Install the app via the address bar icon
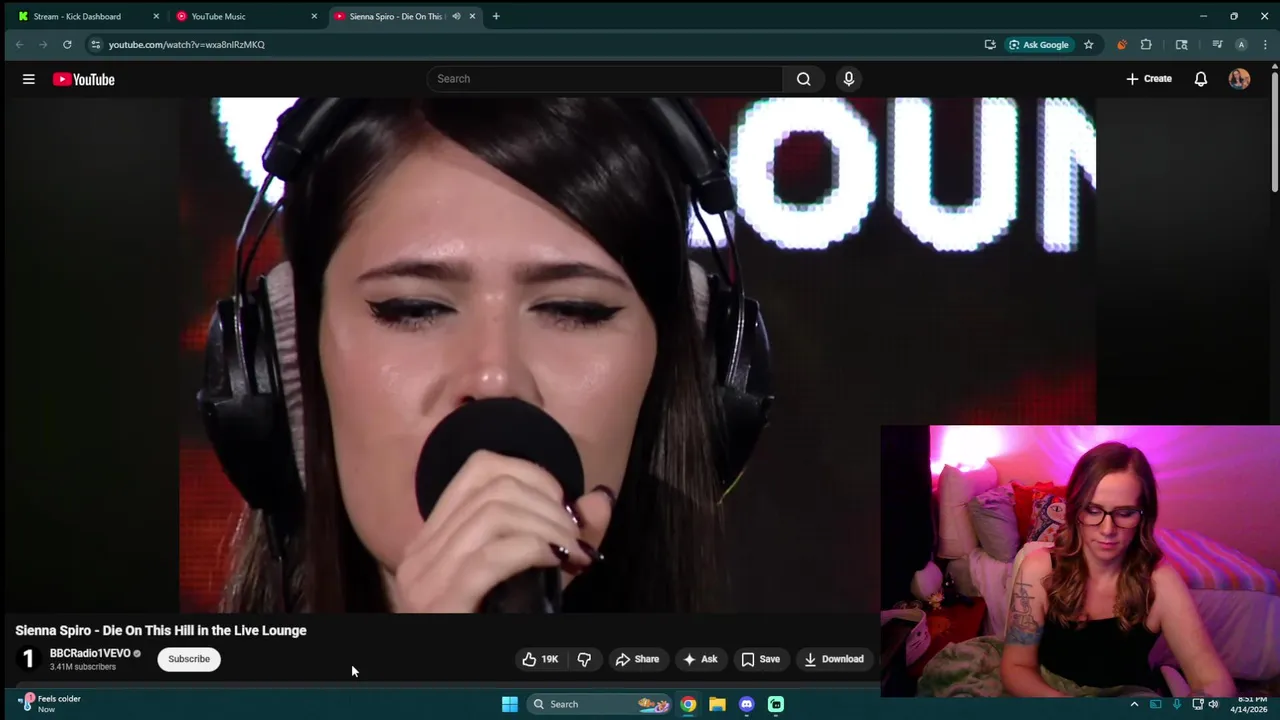The width and height of the screenshot is (1280, 720). (990, 44)
